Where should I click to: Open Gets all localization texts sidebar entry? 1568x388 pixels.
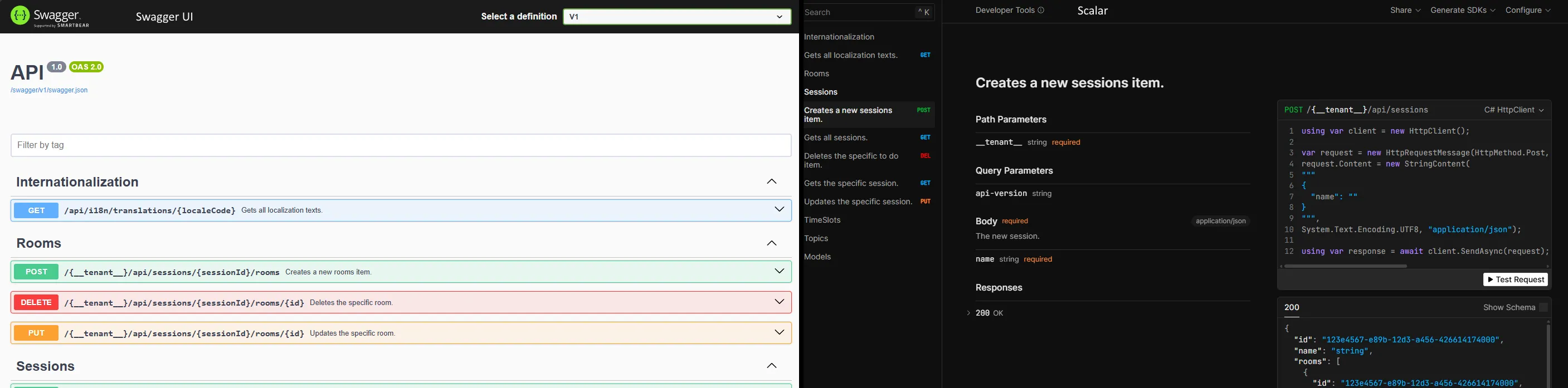pos(868,55)
